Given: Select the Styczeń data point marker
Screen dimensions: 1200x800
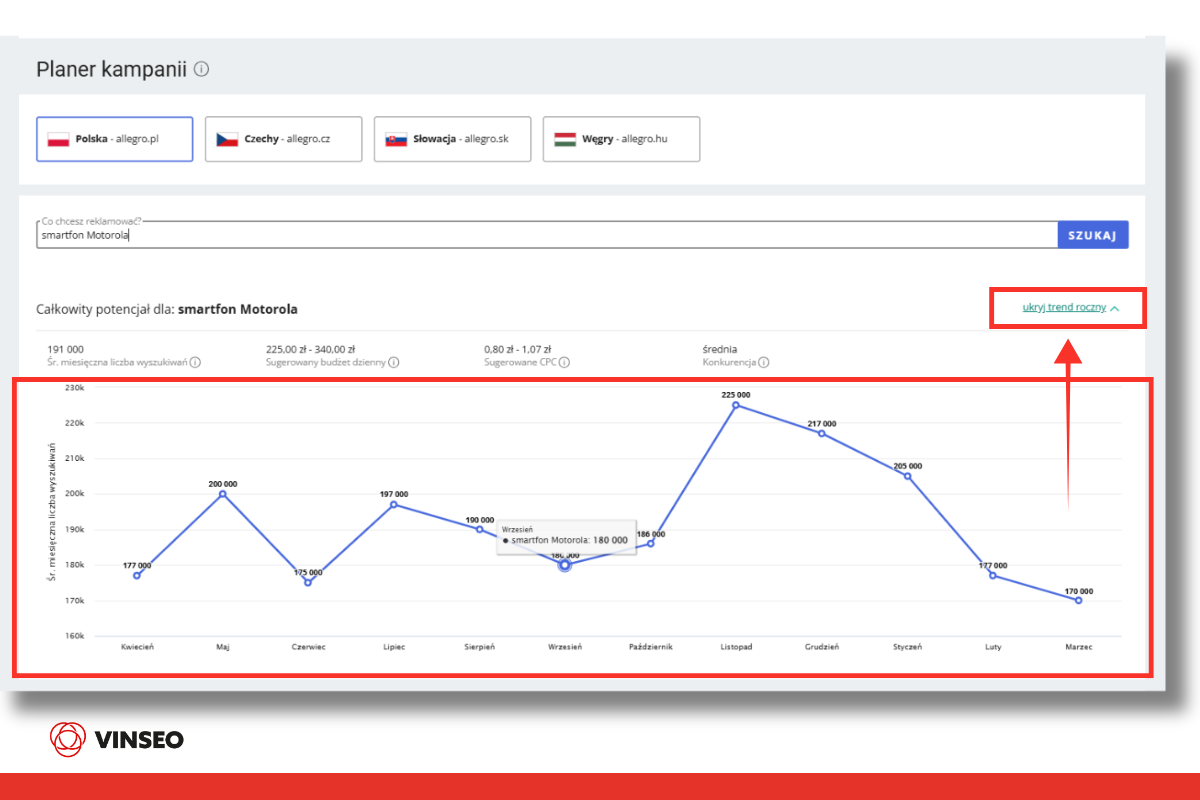Looking at the screenshot, I should point(908,476).
